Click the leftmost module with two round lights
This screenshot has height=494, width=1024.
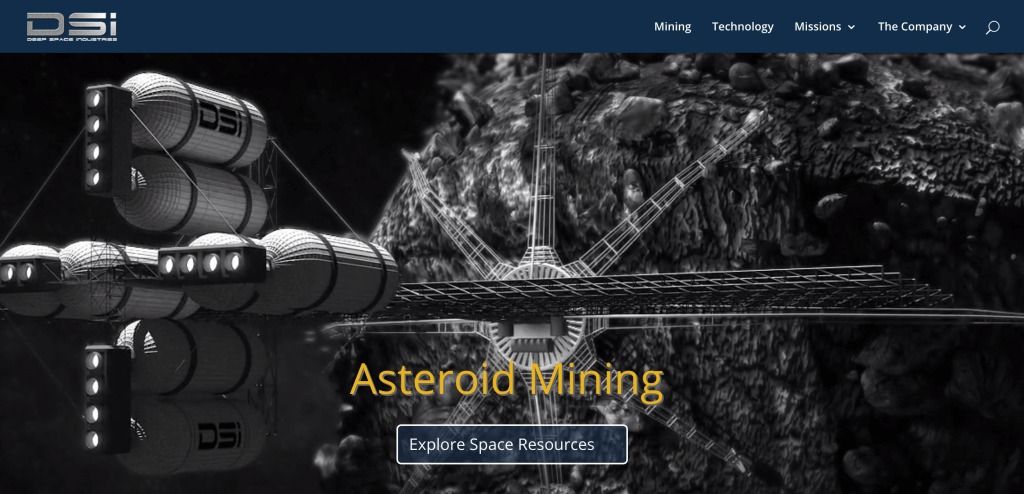point(20,271)
